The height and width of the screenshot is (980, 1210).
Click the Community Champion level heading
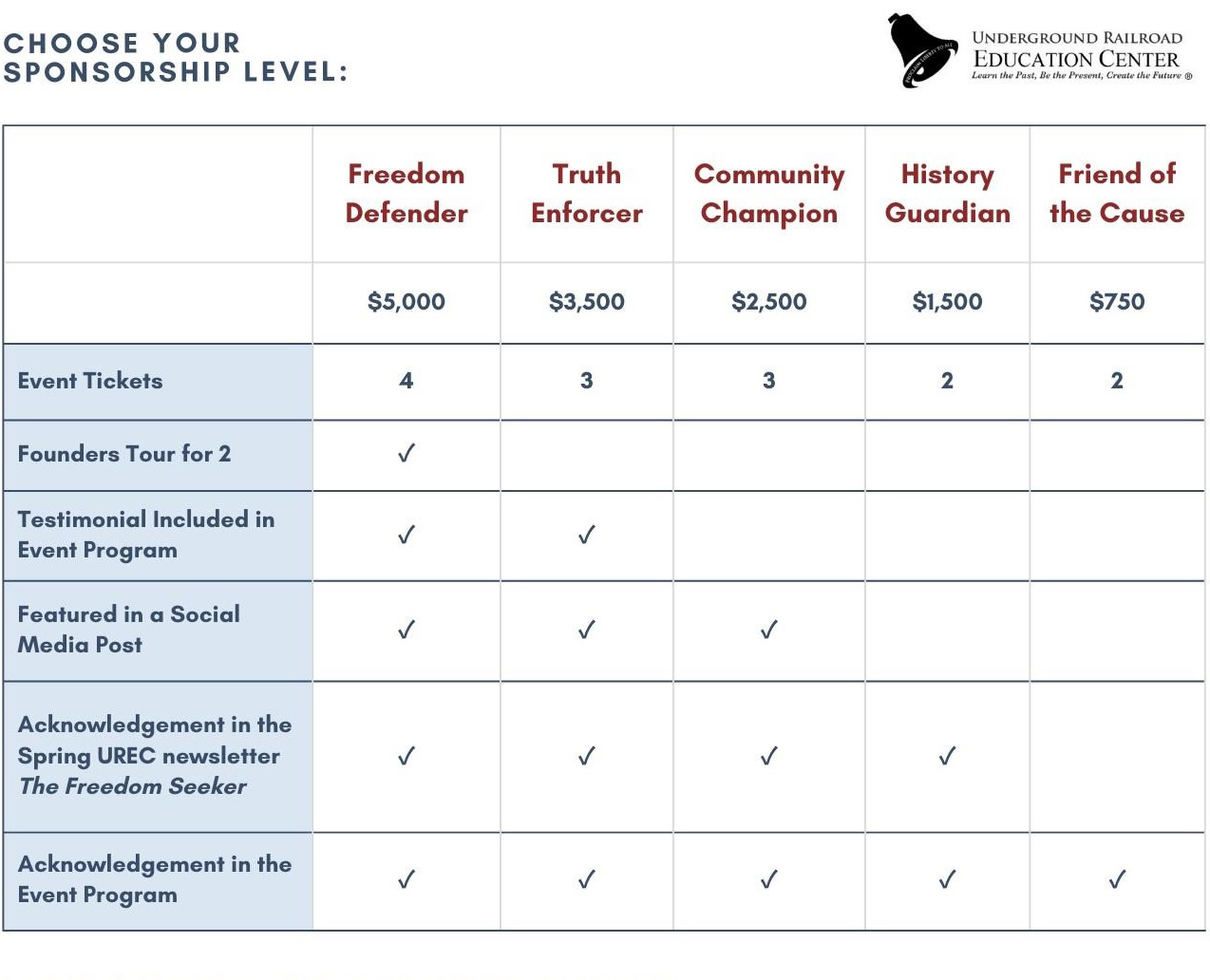(769, 194)
